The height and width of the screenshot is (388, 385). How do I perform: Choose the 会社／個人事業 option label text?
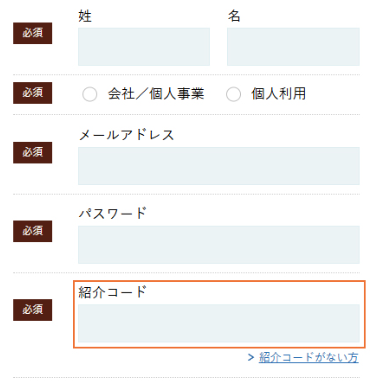pyautogui.click(x=156, y=94)
